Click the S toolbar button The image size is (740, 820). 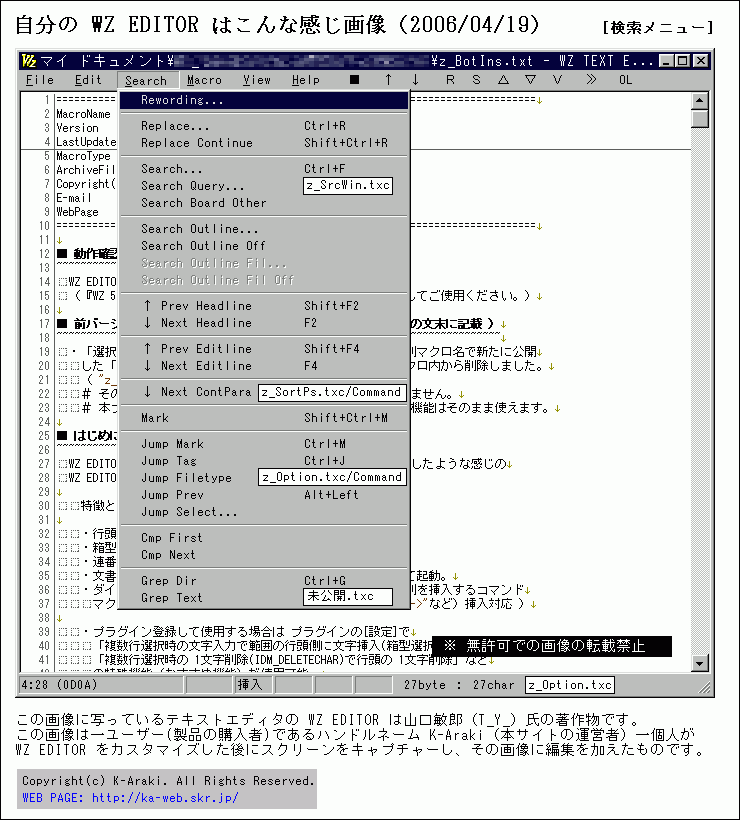[476, 80]
